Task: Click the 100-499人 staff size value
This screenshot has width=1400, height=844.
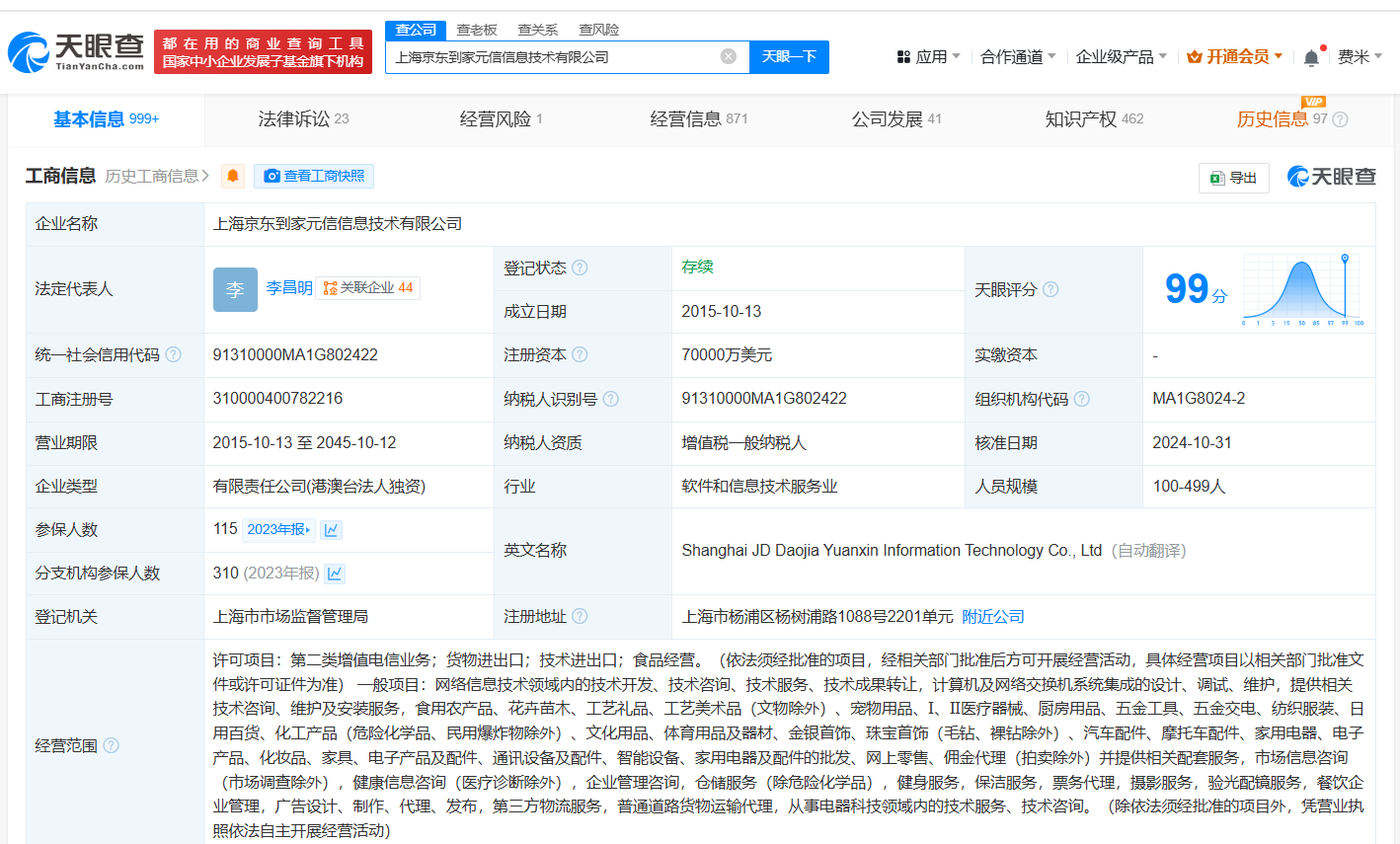Action: [1189, 486]
